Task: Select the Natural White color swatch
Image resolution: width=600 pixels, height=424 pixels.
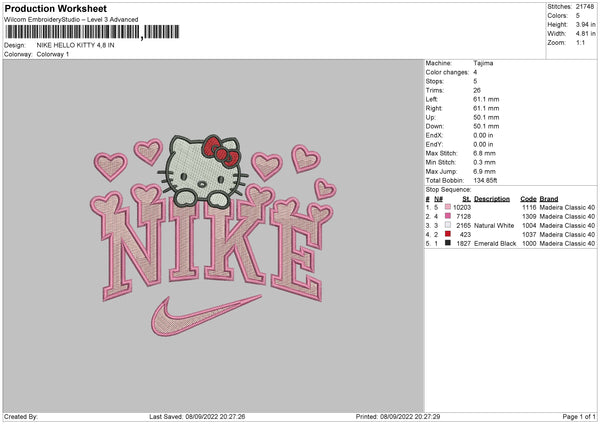Action: tap(450, 225)
